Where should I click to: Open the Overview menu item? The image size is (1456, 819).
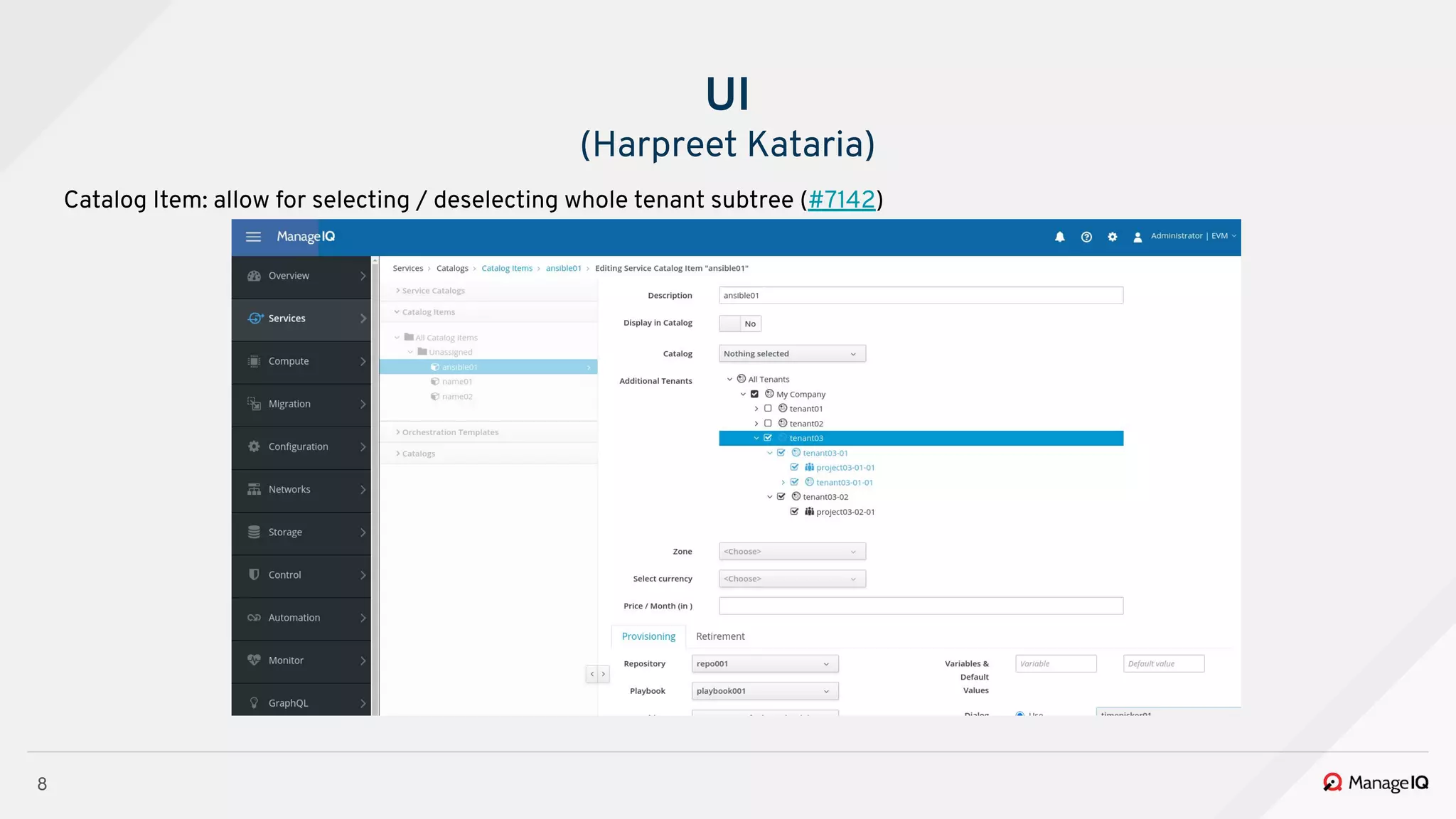click(x=301, y=276)
